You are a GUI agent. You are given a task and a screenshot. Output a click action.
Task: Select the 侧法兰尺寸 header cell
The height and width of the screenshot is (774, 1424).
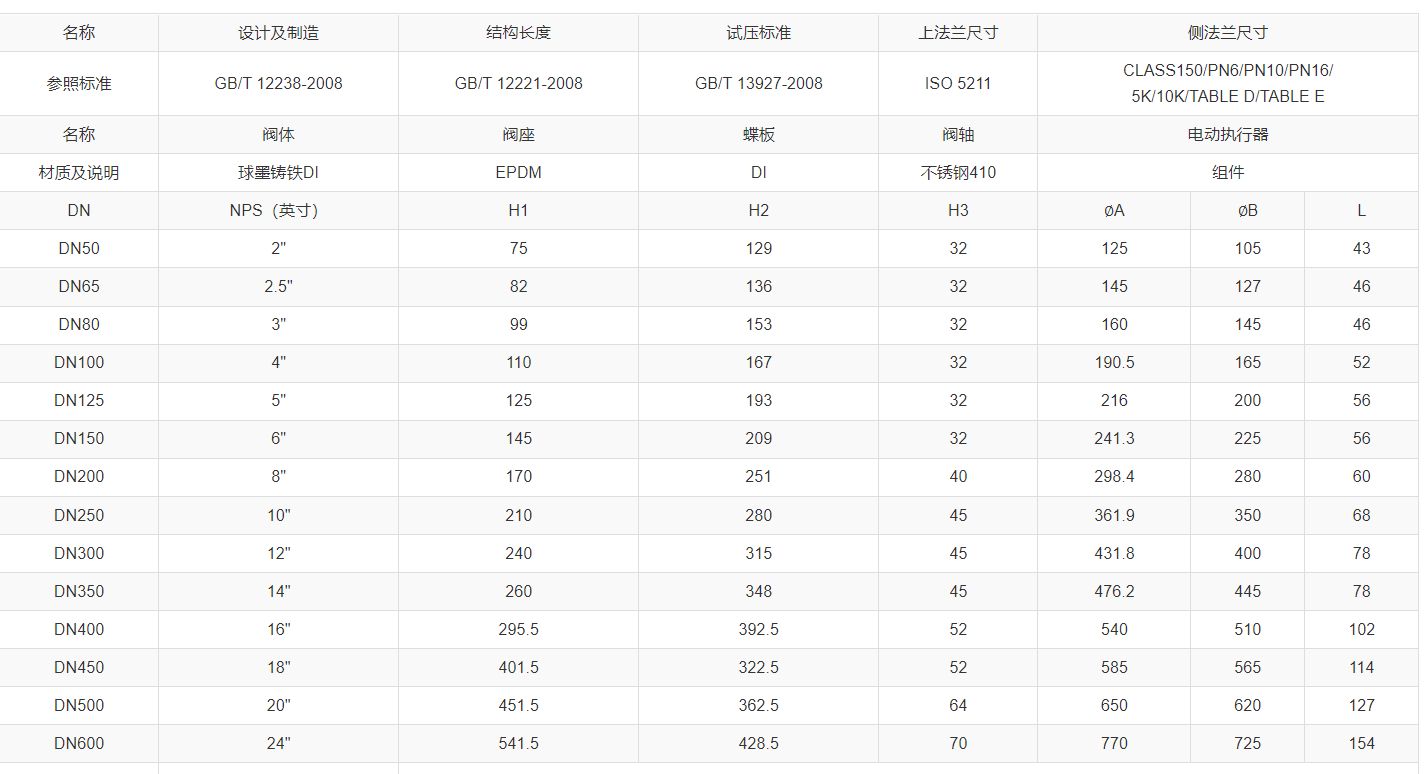click(1227, 33)
